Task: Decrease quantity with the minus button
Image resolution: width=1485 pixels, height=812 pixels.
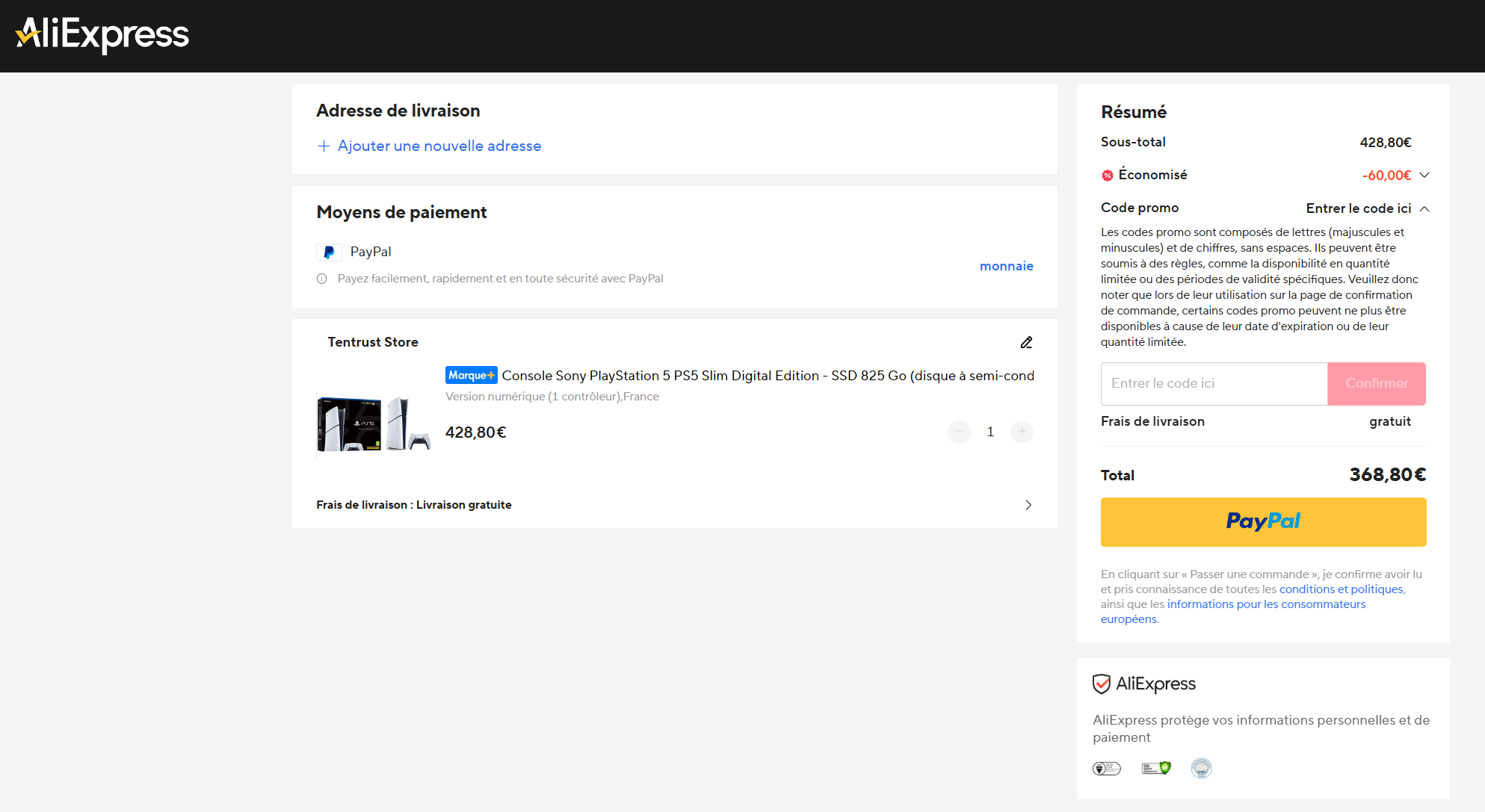Action: pyautogui.click(x=959, y=432)
